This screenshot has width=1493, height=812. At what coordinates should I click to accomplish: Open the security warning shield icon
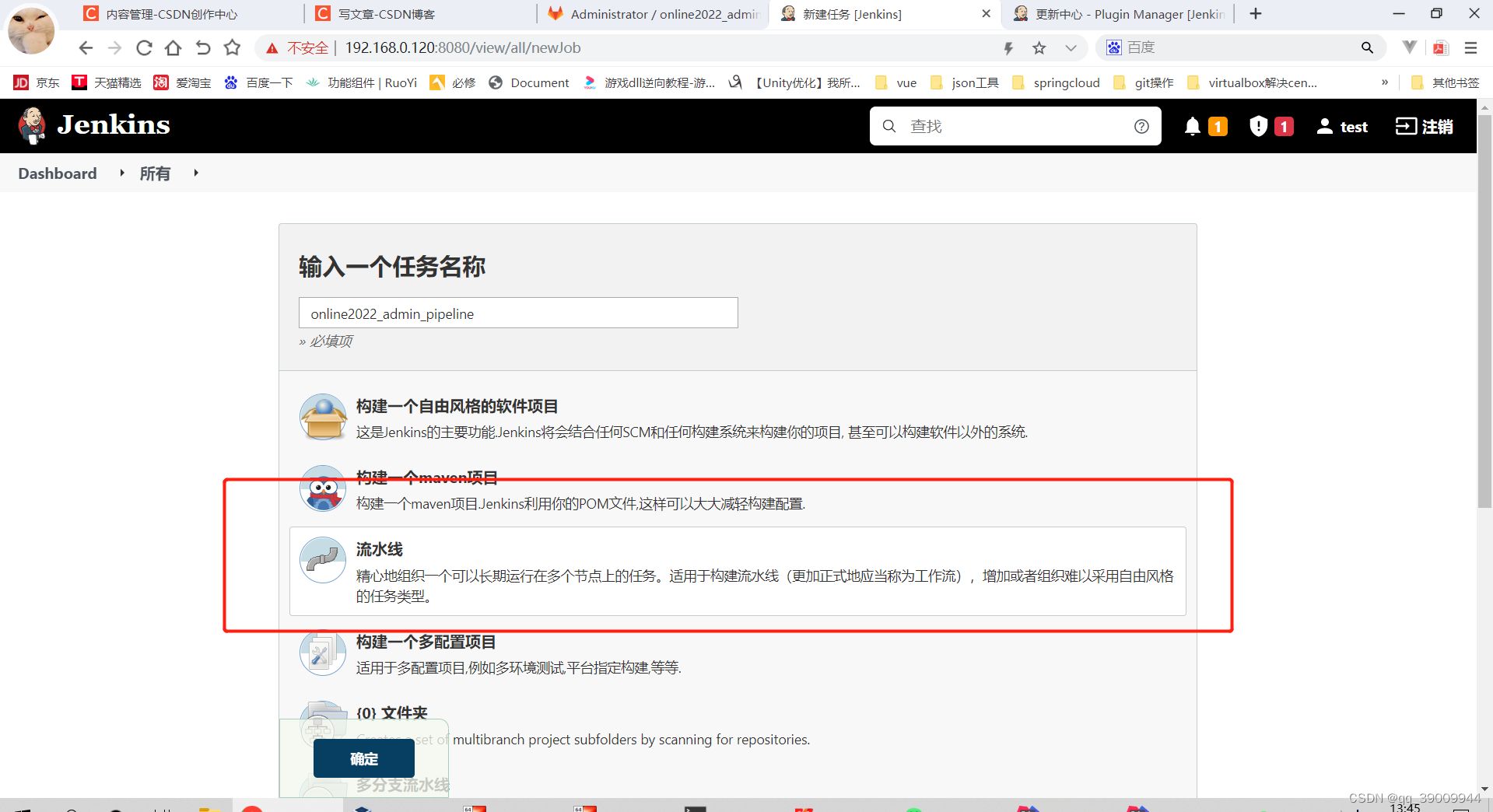click(x=1258, y=126)
